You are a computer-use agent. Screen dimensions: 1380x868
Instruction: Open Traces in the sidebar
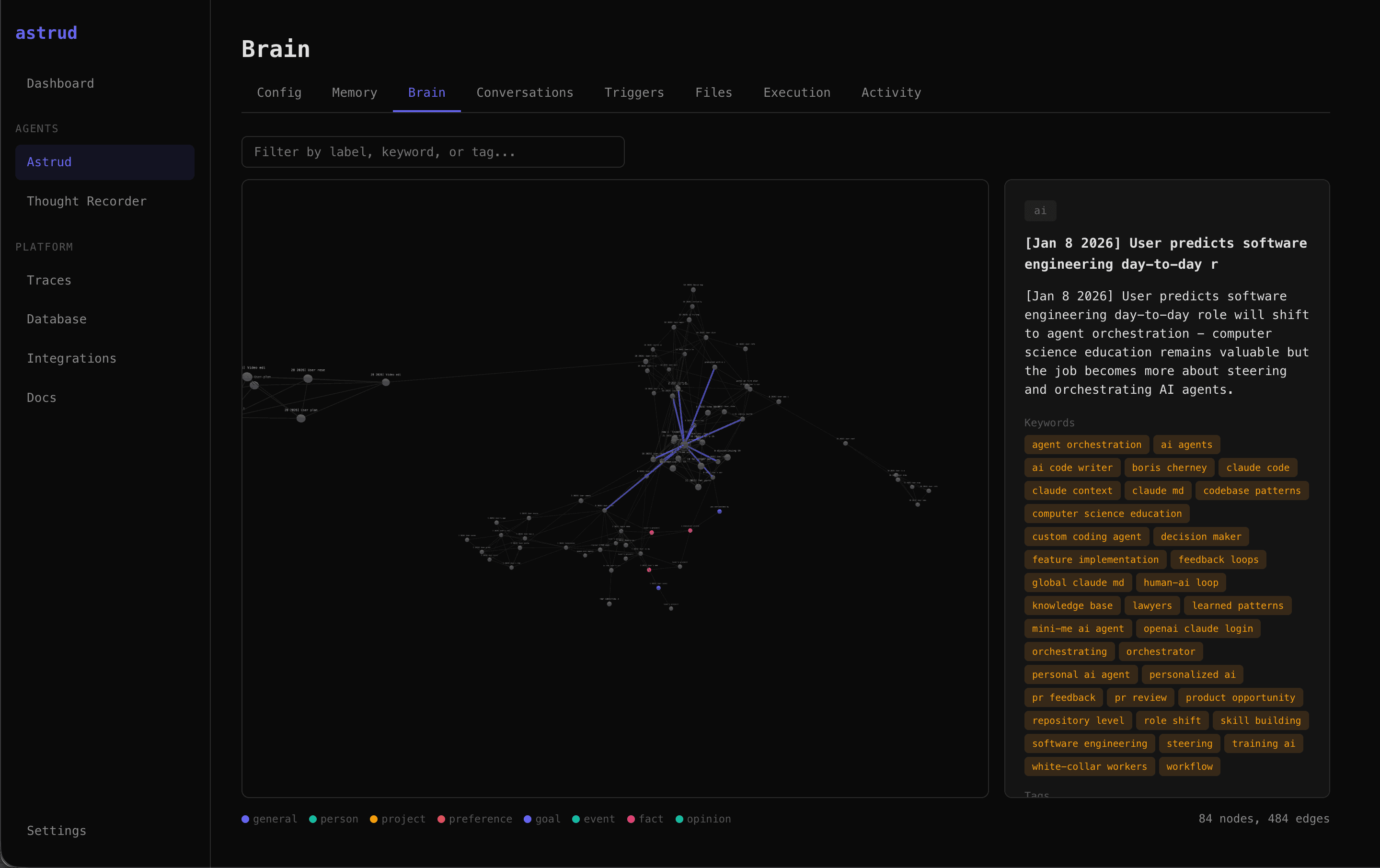click(x=49, y=280)
